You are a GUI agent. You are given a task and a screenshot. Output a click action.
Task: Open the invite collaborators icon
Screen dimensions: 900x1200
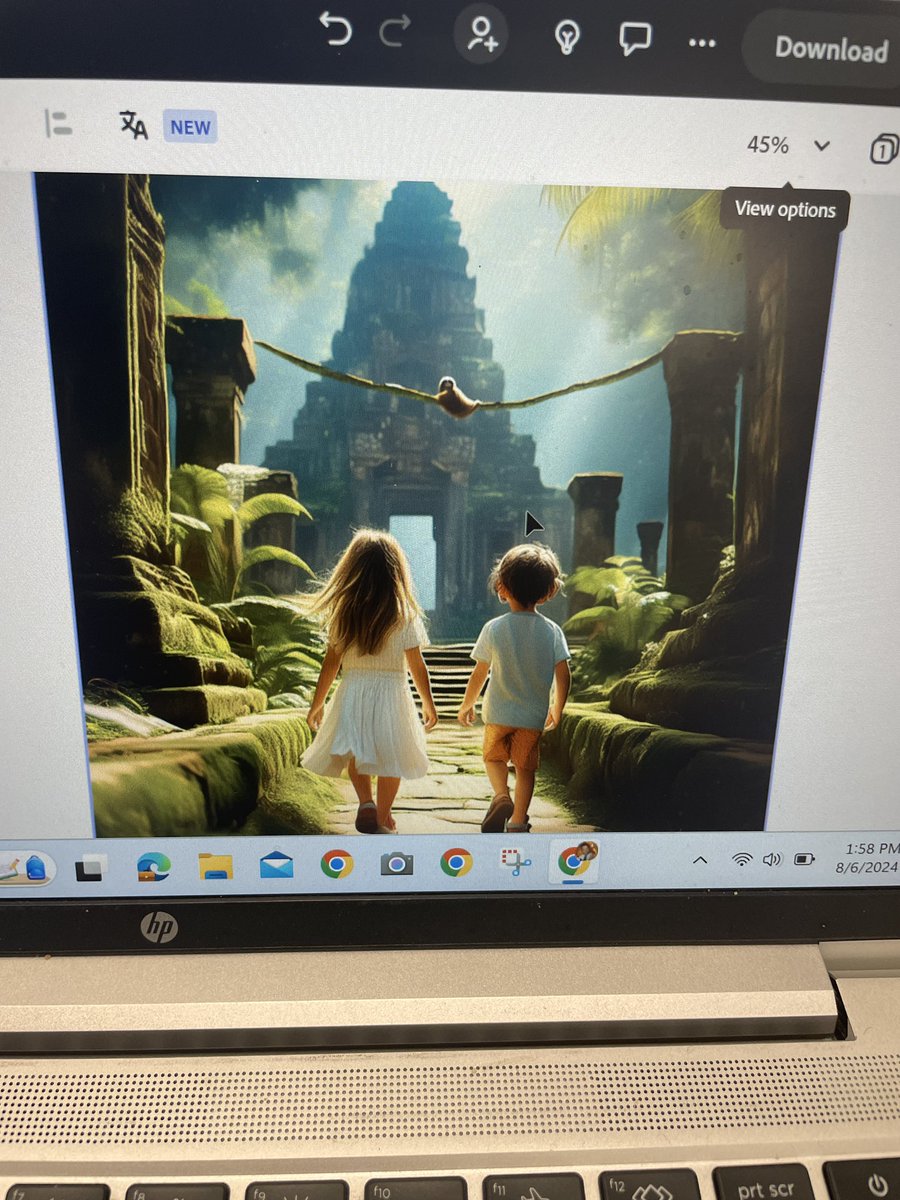[x=481, y=34]
